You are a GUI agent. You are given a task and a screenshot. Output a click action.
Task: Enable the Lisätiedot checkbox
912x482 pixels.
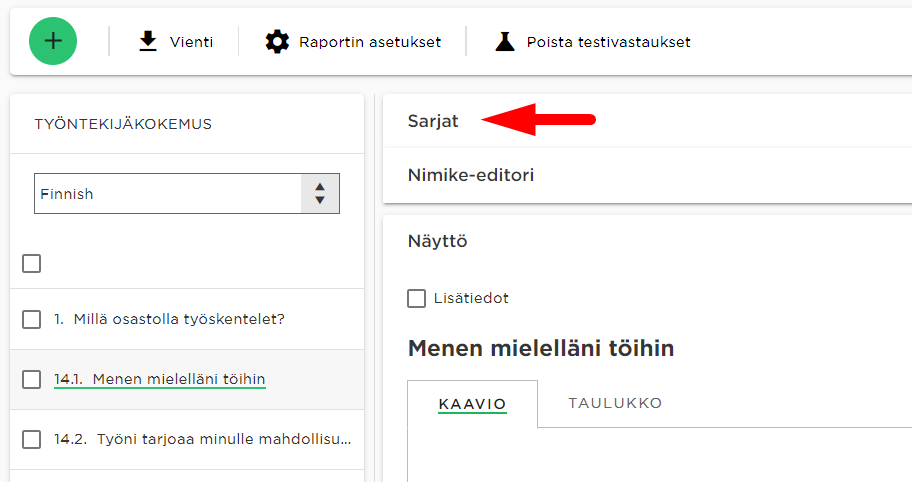click(416, 298)
